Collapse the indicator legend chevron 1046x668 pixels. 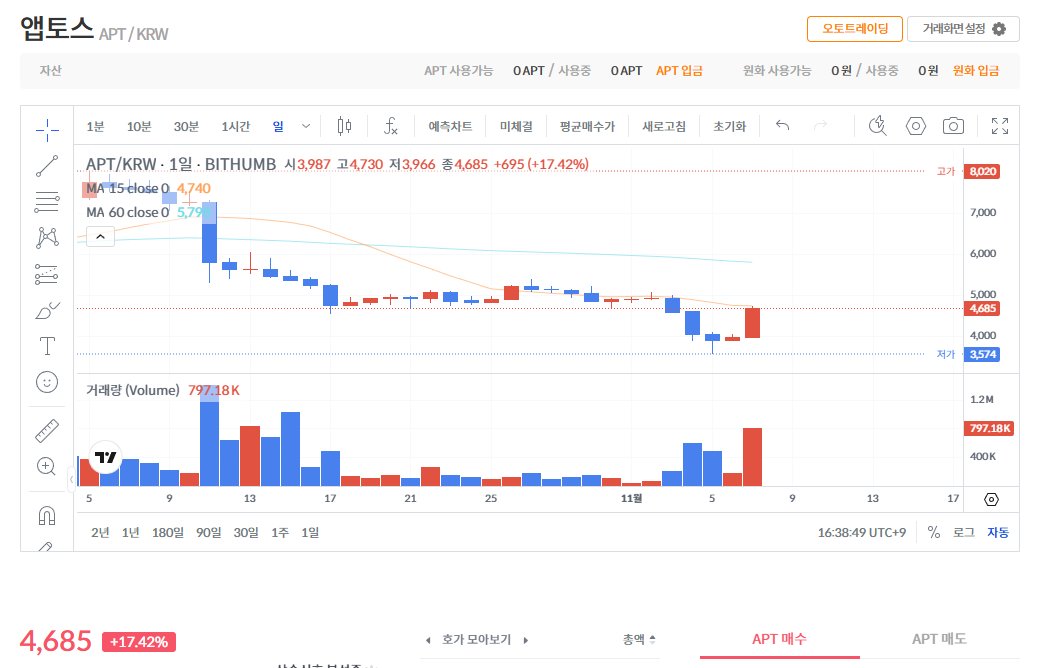point(100,236)
